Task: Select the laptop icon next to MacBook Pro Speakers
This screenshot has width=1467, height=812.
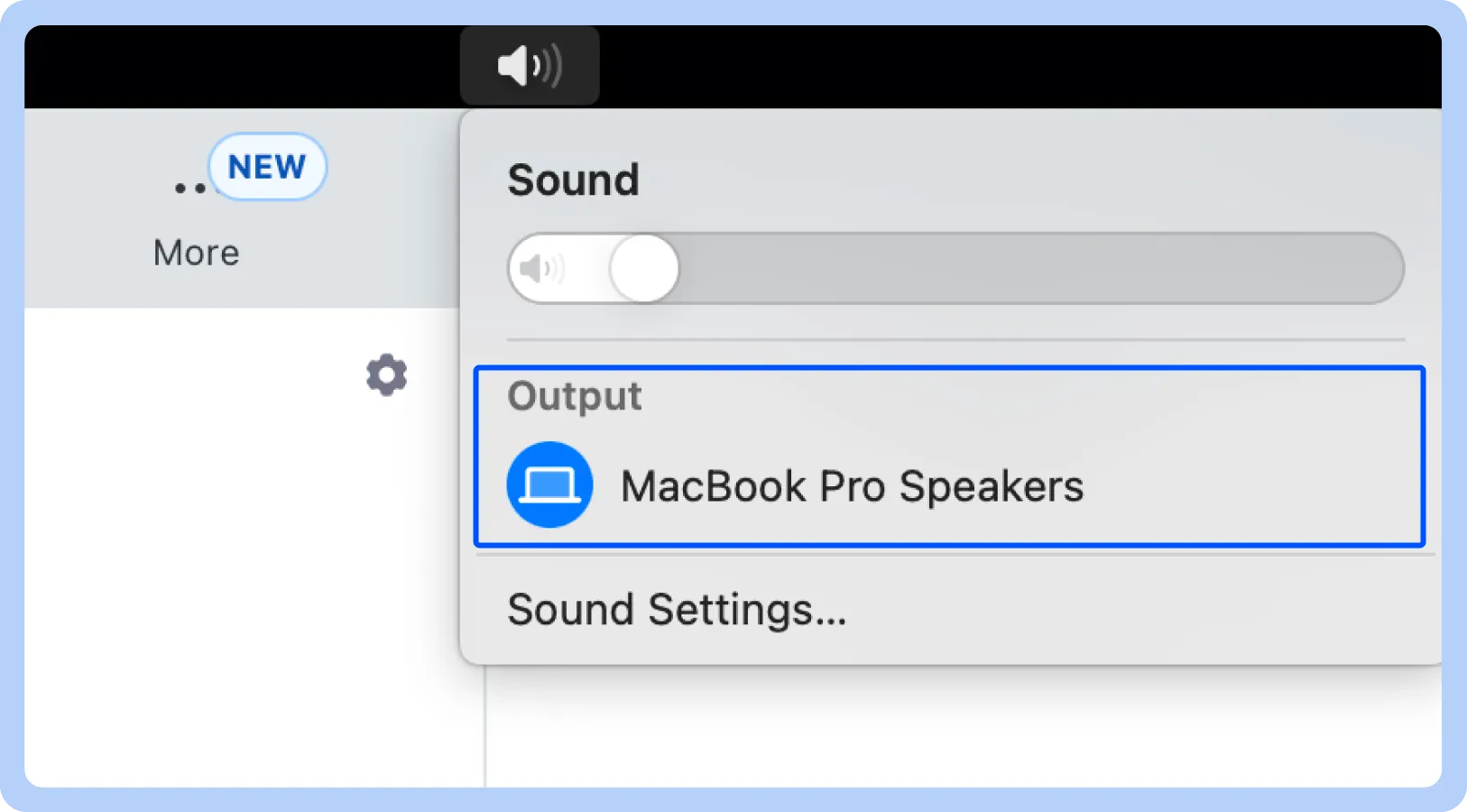Action: click(x=549, y=484)
